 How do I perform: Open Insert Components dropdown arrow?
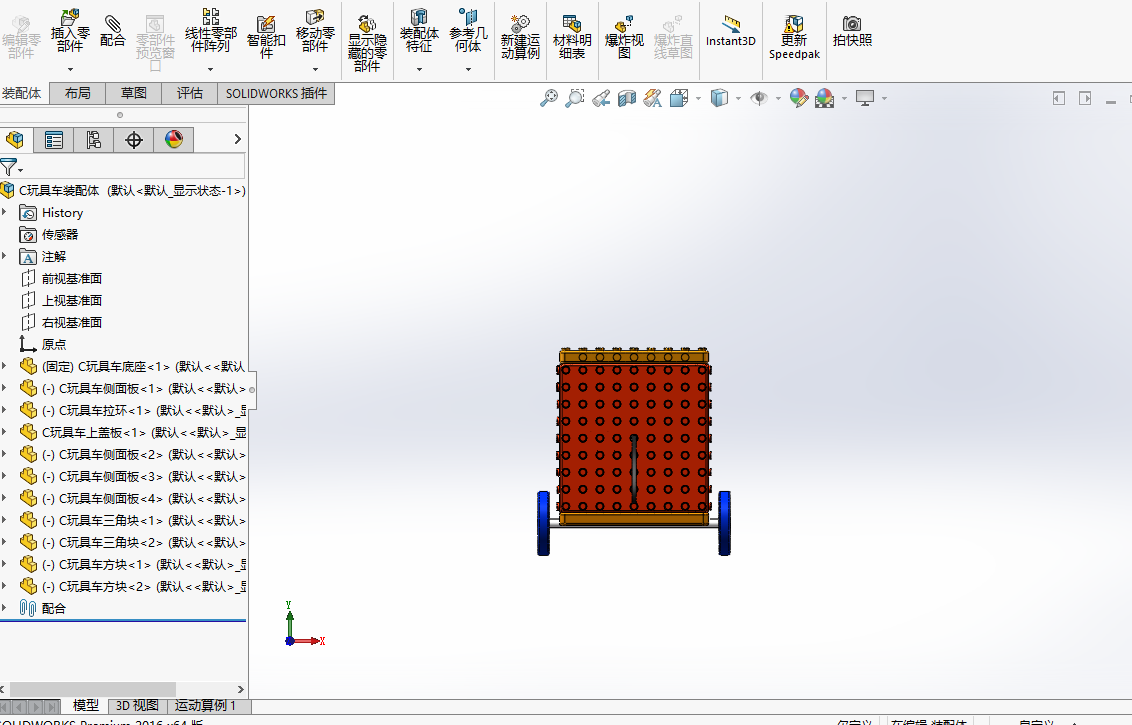pyautogui.click(x=70, y=69)
